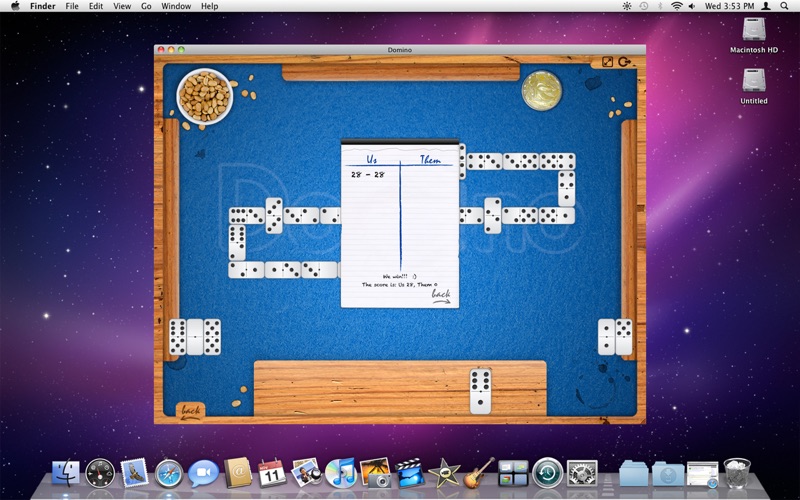Click "The score is: Us 28, Them 0" line
Viewport: 800px width, 500px height.
tap(399, 285)
